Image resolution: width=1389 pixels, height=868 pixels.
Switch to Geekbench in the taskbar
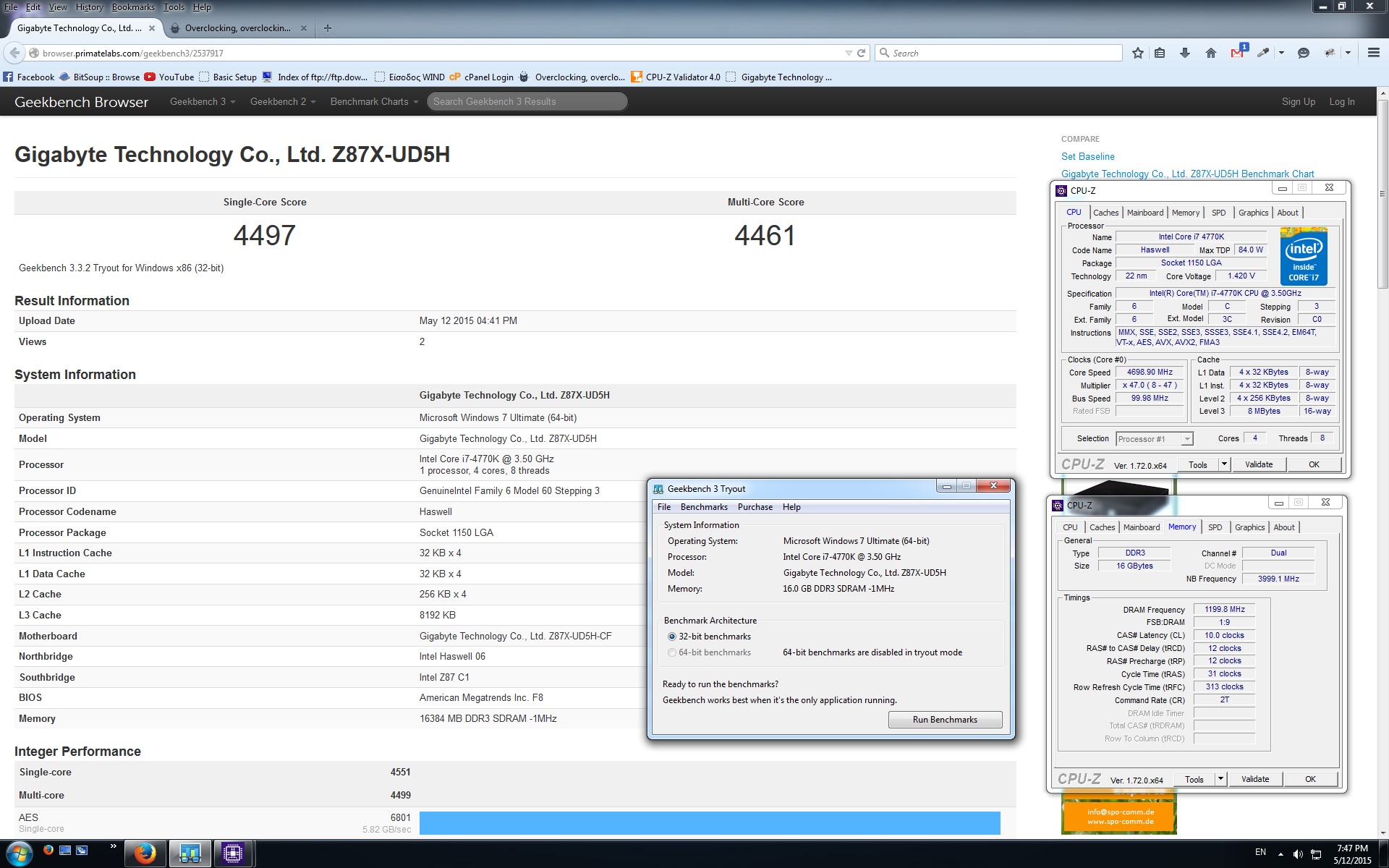[x=190, y=854]
